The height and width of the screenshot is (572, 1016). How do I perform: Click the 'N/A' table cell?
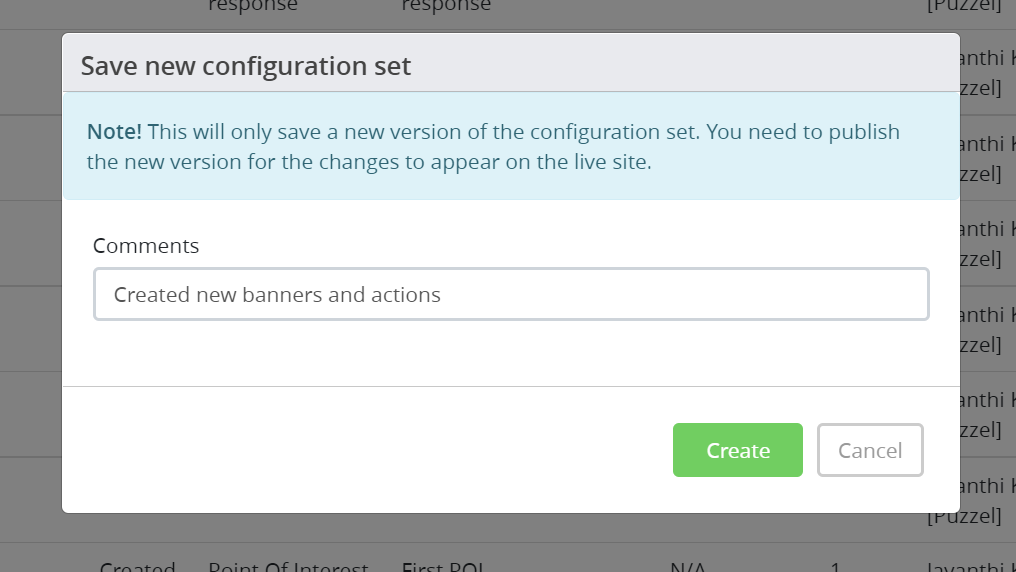(688, 566)
